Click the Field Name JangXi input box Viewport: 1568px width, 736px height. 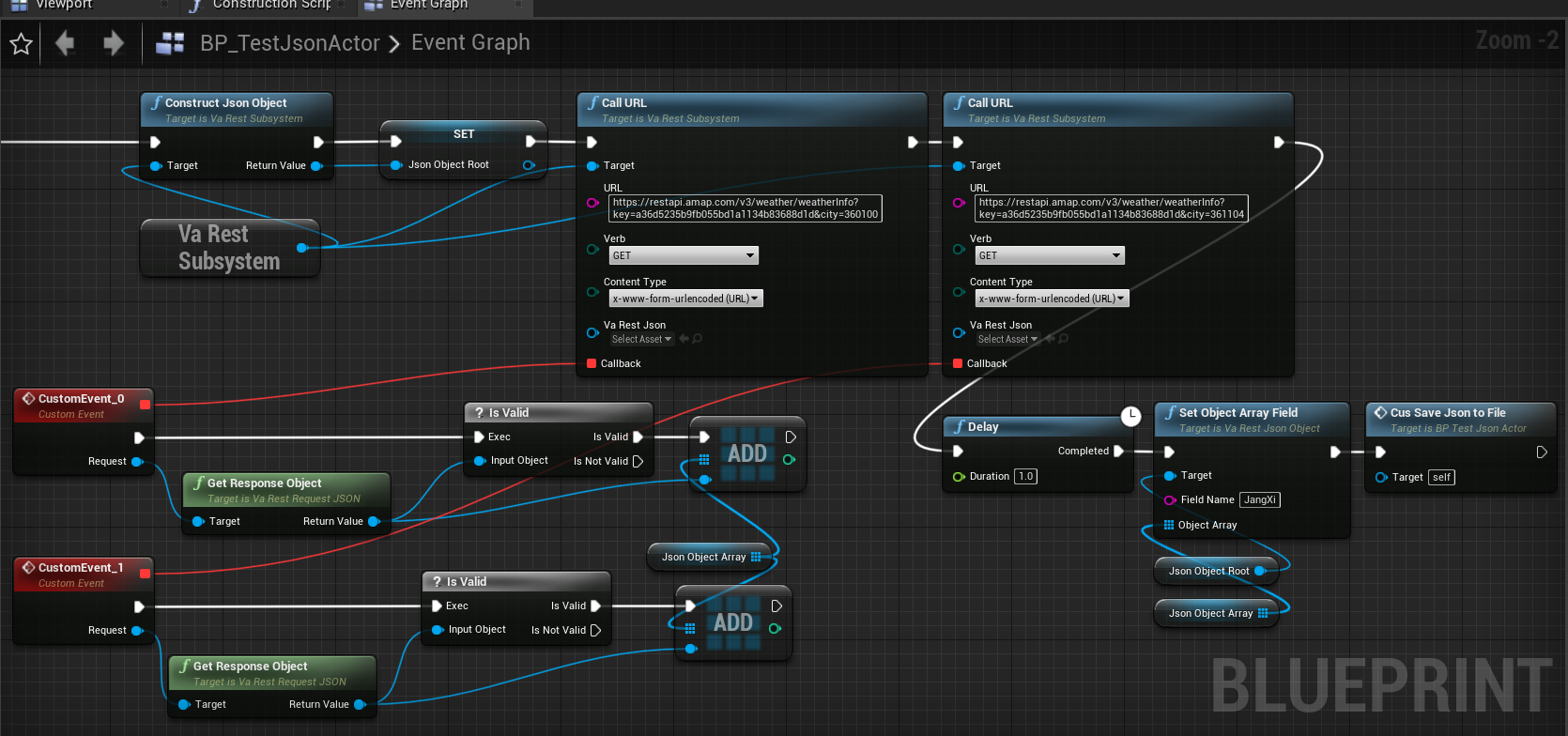(x=1259, y=500)
